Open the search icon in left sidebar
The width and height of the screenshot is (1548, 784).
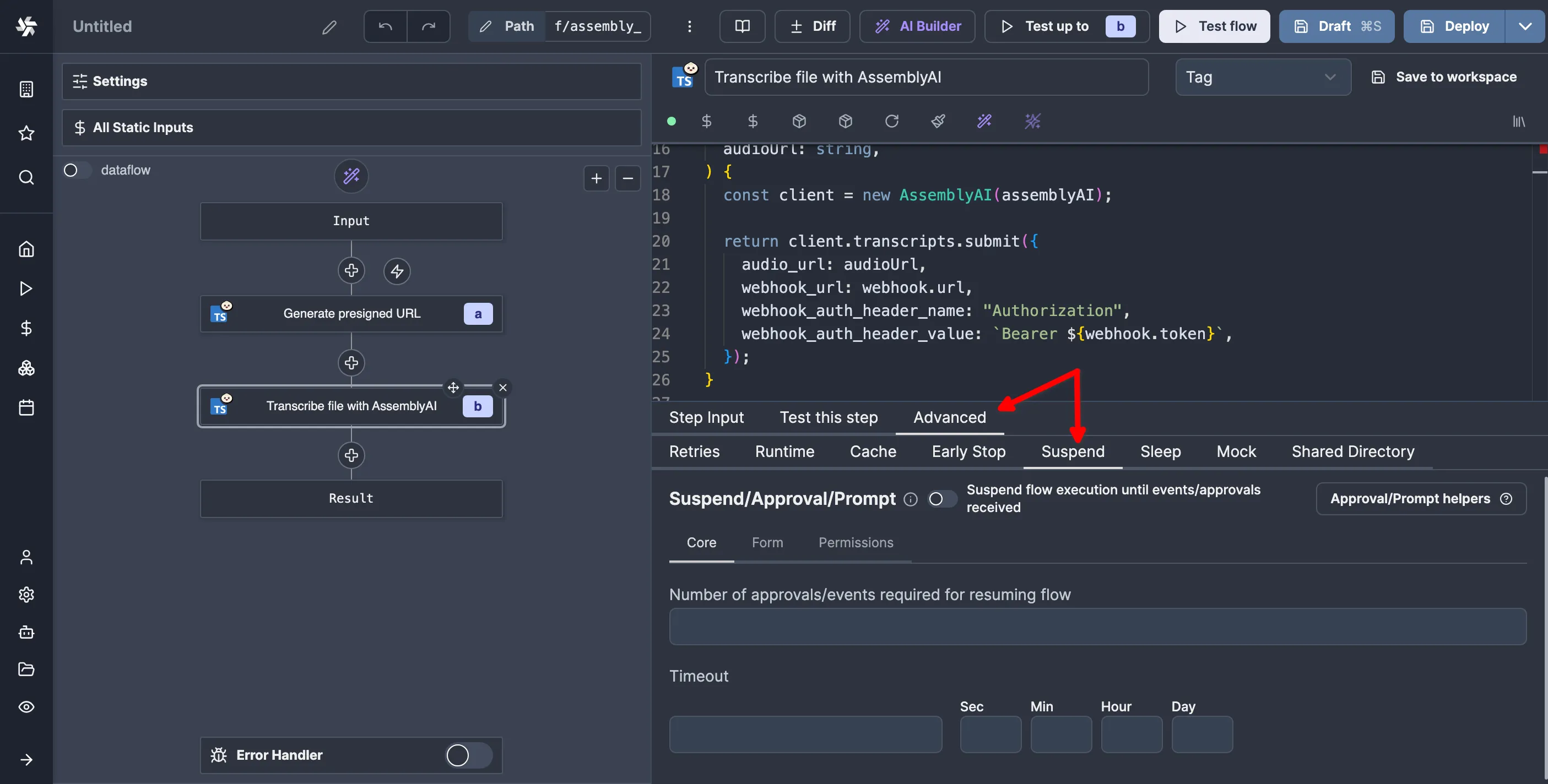tap(26, 178)
